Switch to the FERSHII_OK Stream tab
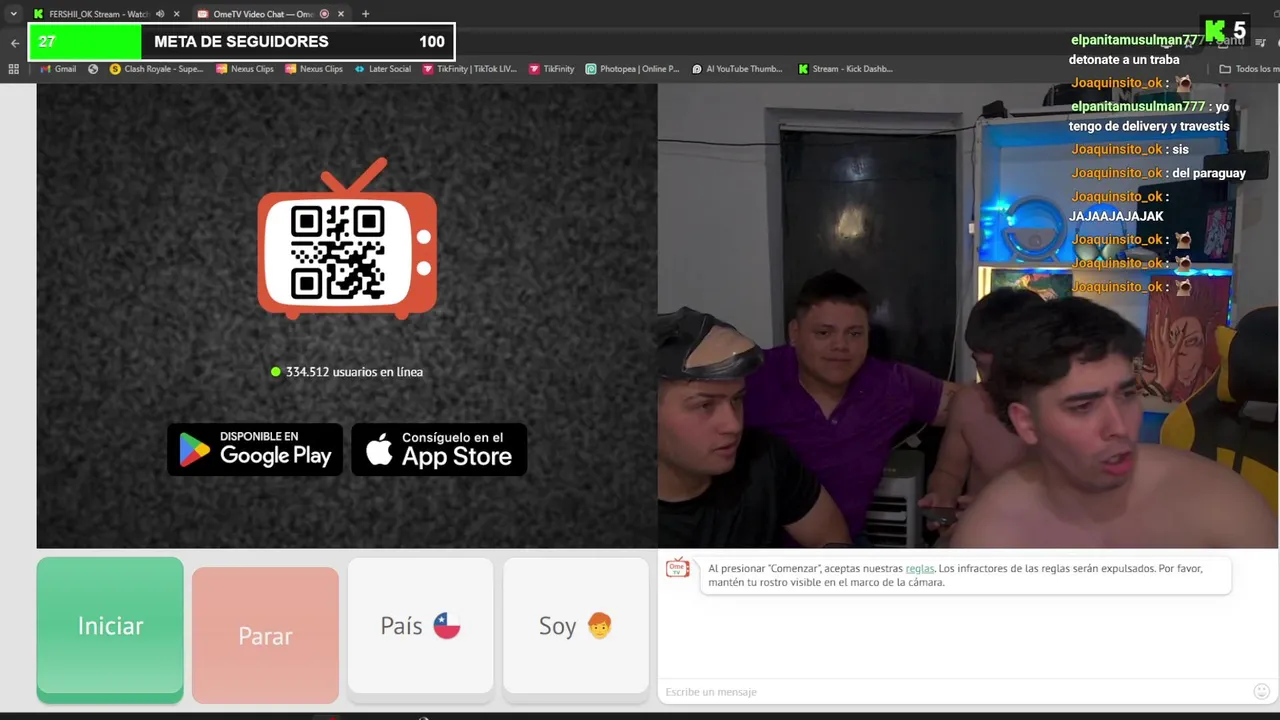Viewport: 1280px width, 720px height. tap(90, 14)
